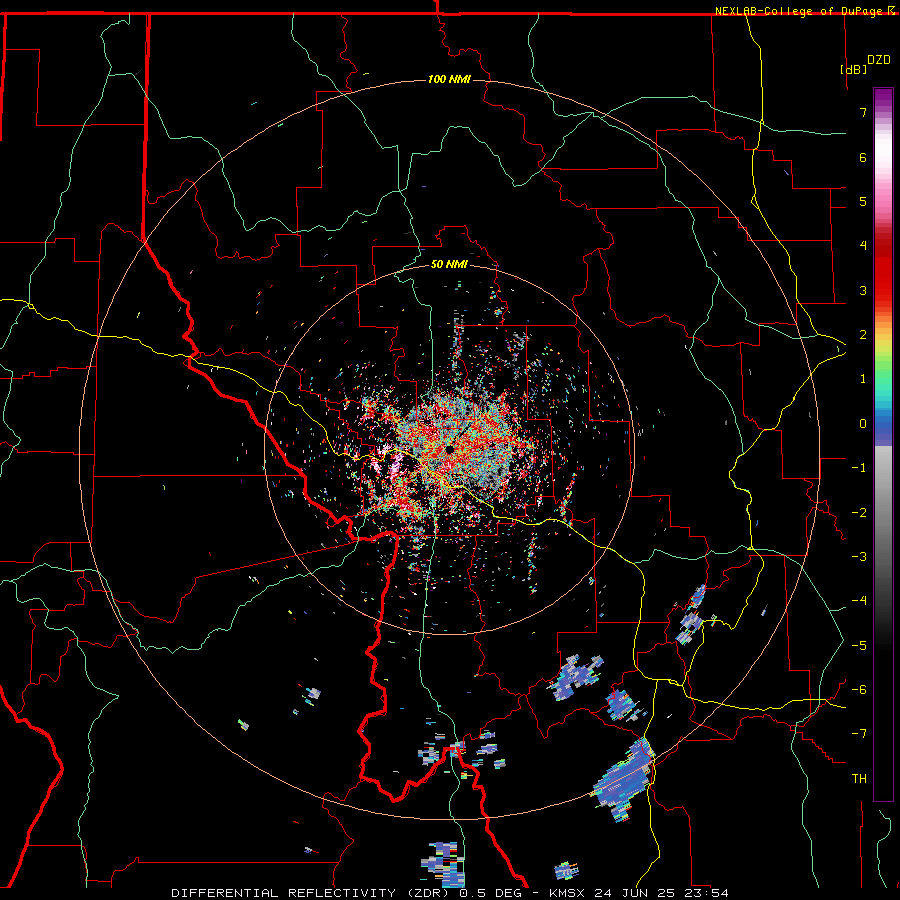Click the -2 scale value
Image resolution: width=900 pixels, height=900 pixels.
[859, 512]
